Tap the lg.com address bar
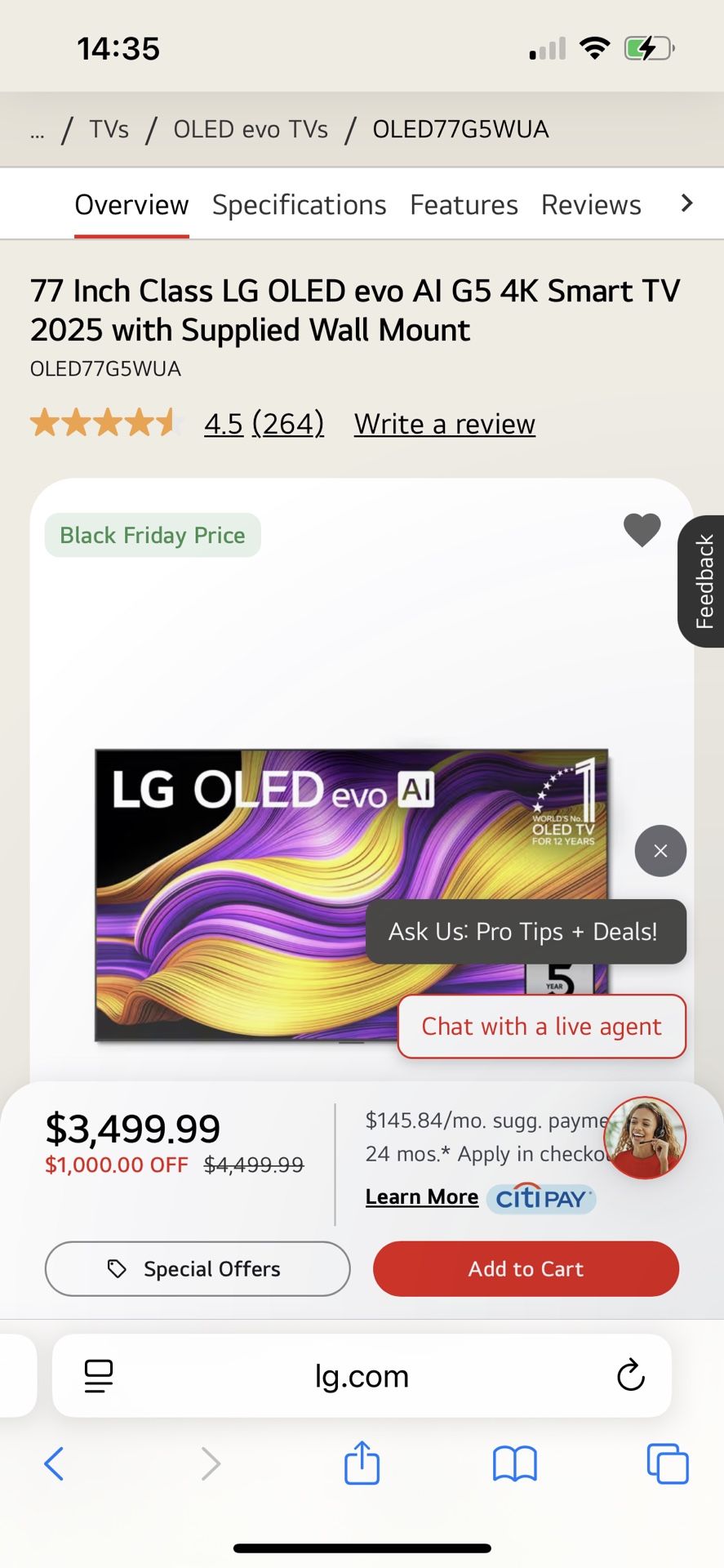The height and width of the screenshot is (1568, 724). (x=362, y=1376)
